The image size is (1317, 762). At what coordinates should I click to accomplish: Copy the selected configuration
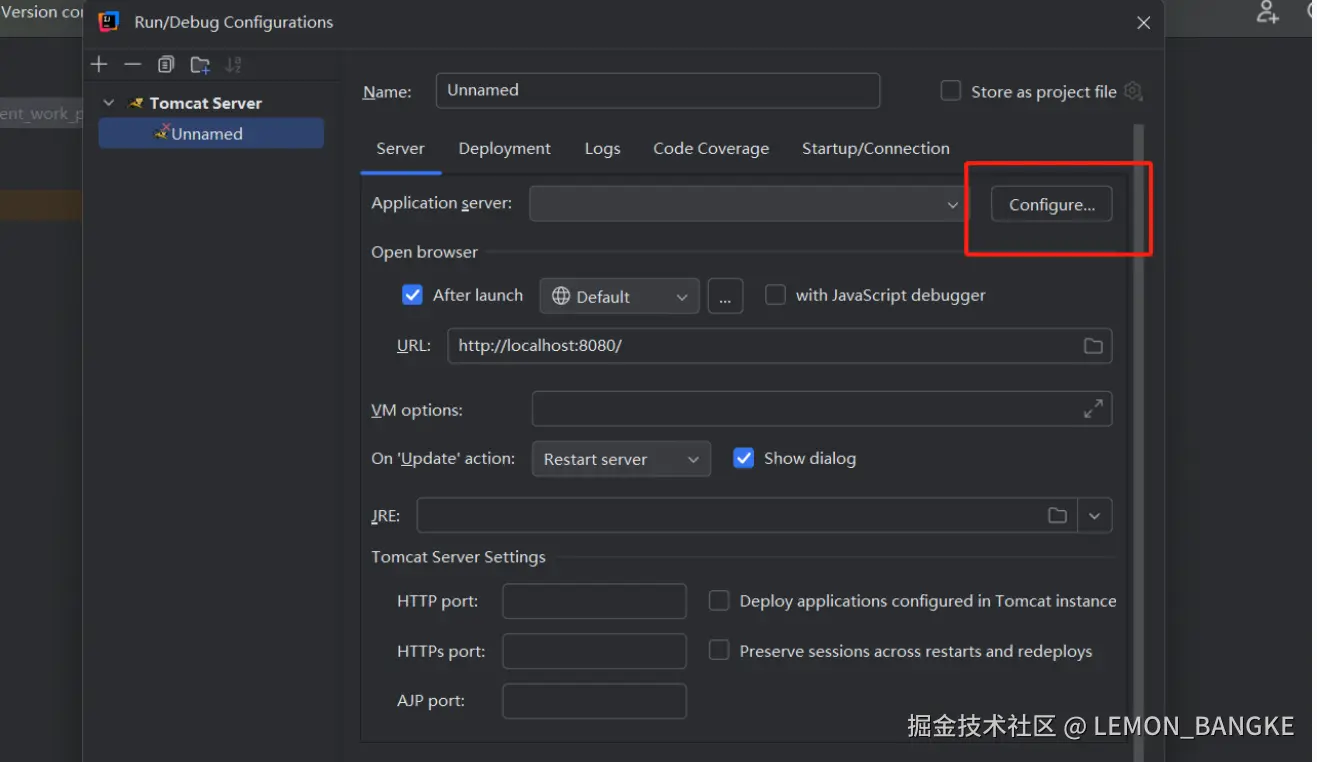pos(166,65)
